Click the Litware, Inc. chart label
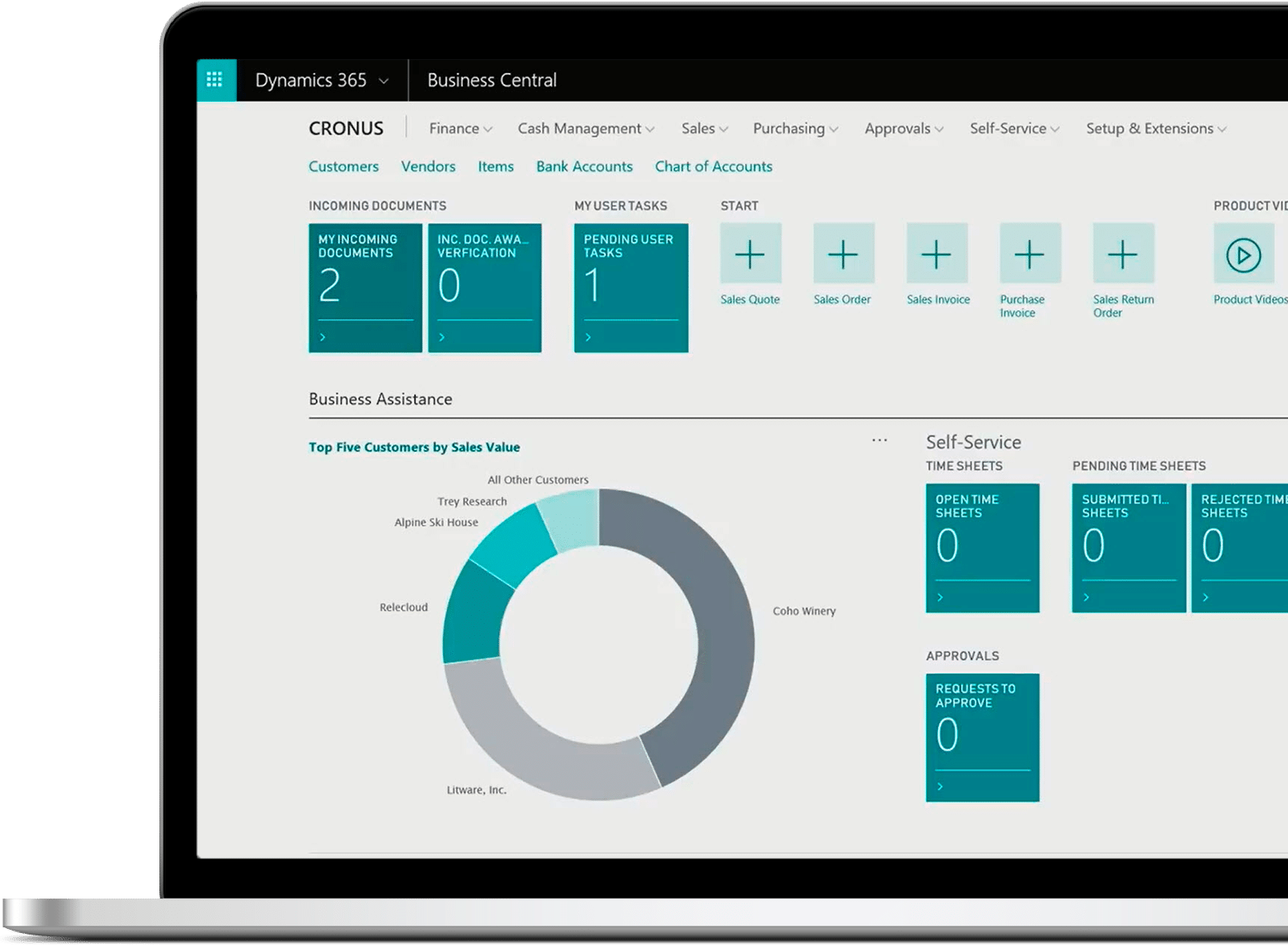Image resolution: width=1288 pixels, height=945 pixels. pos(477,790)
